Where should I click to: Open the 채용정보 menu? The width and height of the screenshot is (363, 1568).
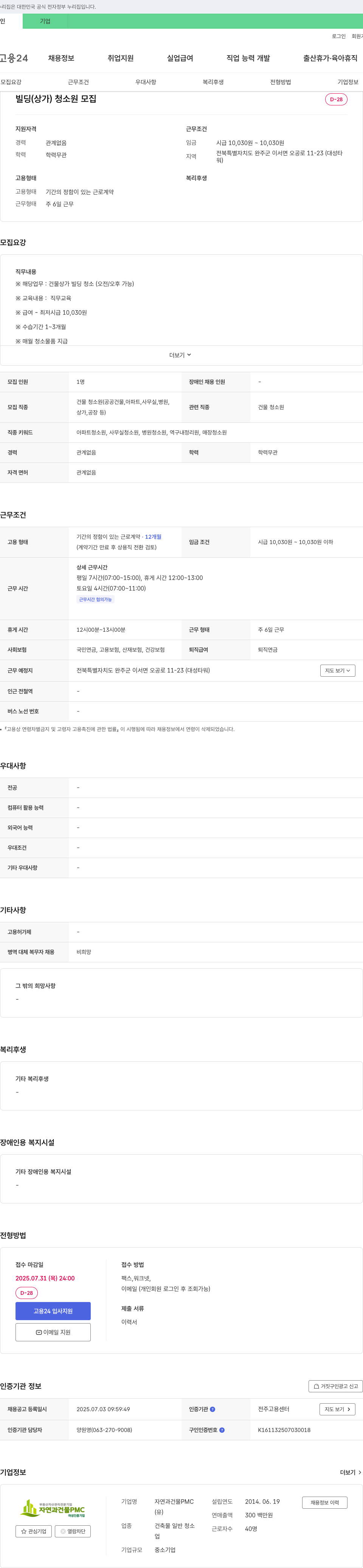point(61,59)
